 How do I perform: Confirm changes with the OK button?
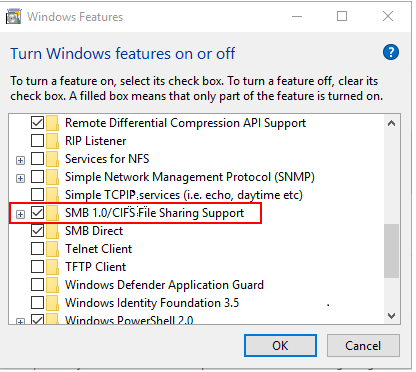[280, 346]
